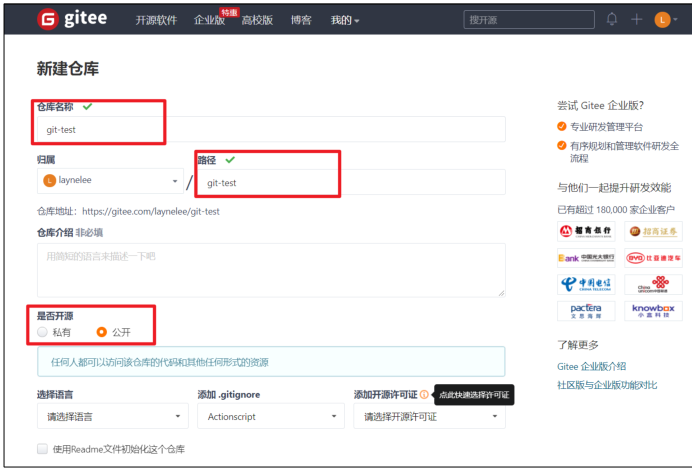692x468 pixels.
Task: Click the 尝试 Gitee 企业版? heading
Action: click(600, 106)
